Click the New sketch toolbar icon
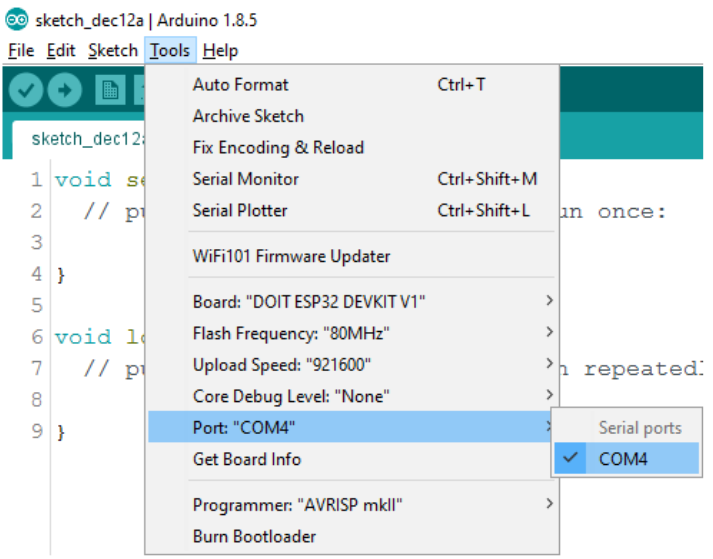This screenshot has height=559, width=713. tap(109, 91)
